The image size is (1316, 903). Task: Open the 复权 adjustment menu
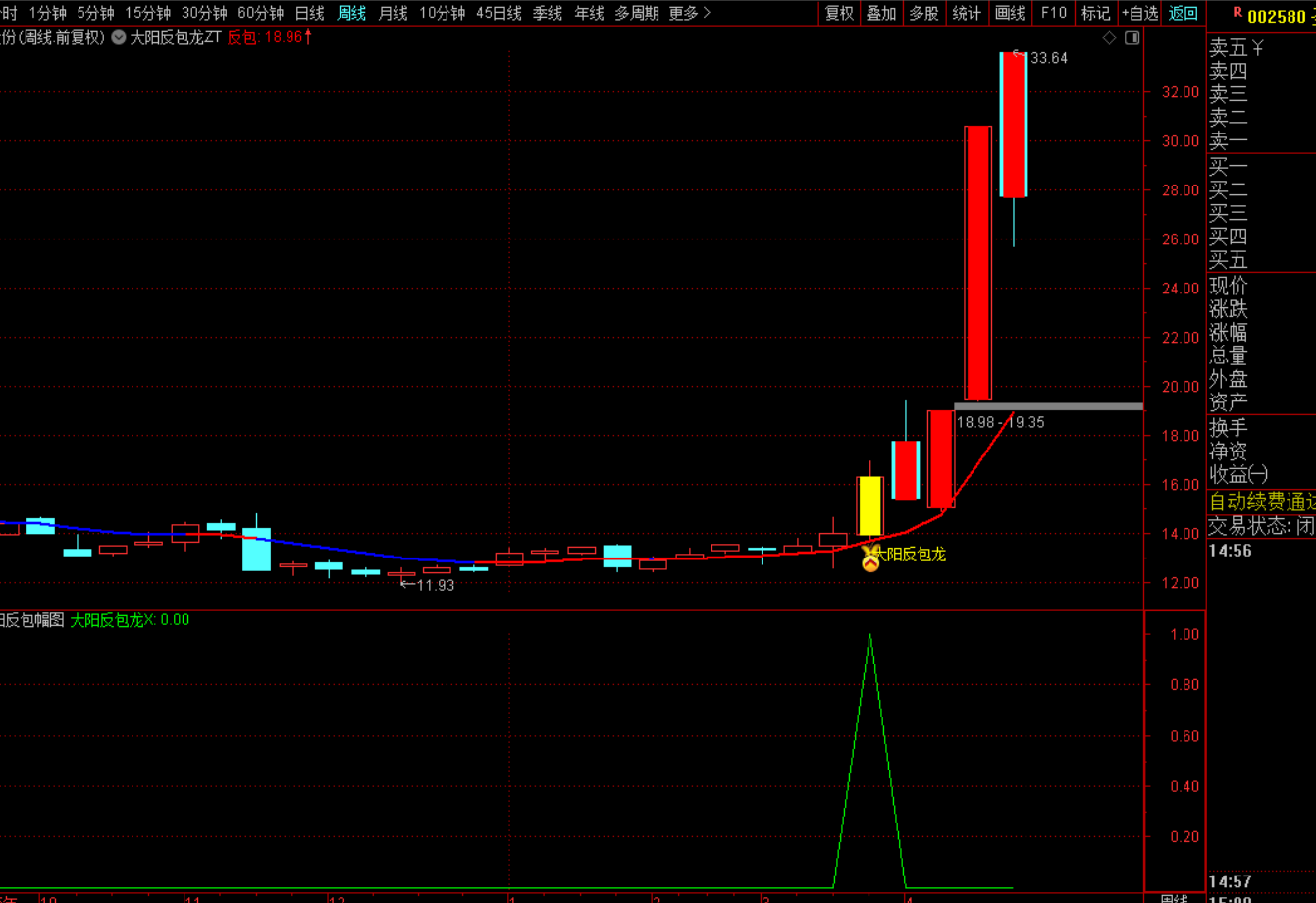(839, 13)
